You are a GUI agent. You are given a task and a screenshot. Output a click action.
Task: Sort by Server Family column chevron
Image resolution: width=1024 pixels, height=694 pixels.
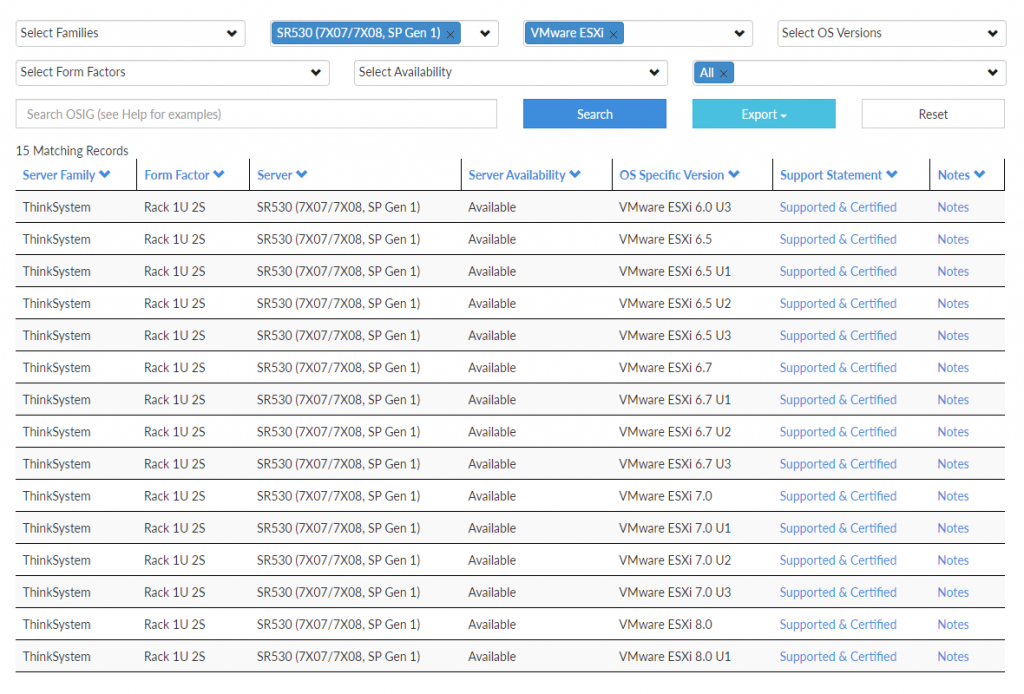click(x=104, y=174)
